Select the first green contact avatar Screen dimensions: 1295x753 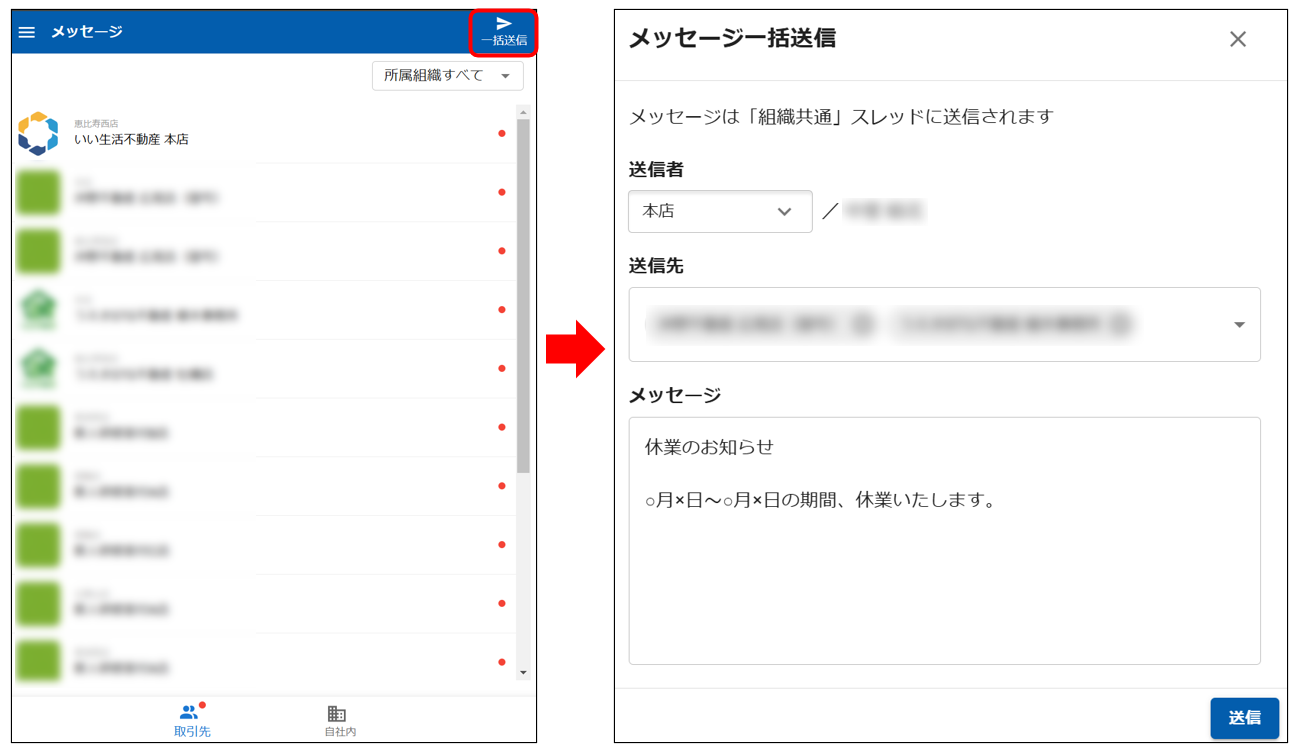(38, 192)
